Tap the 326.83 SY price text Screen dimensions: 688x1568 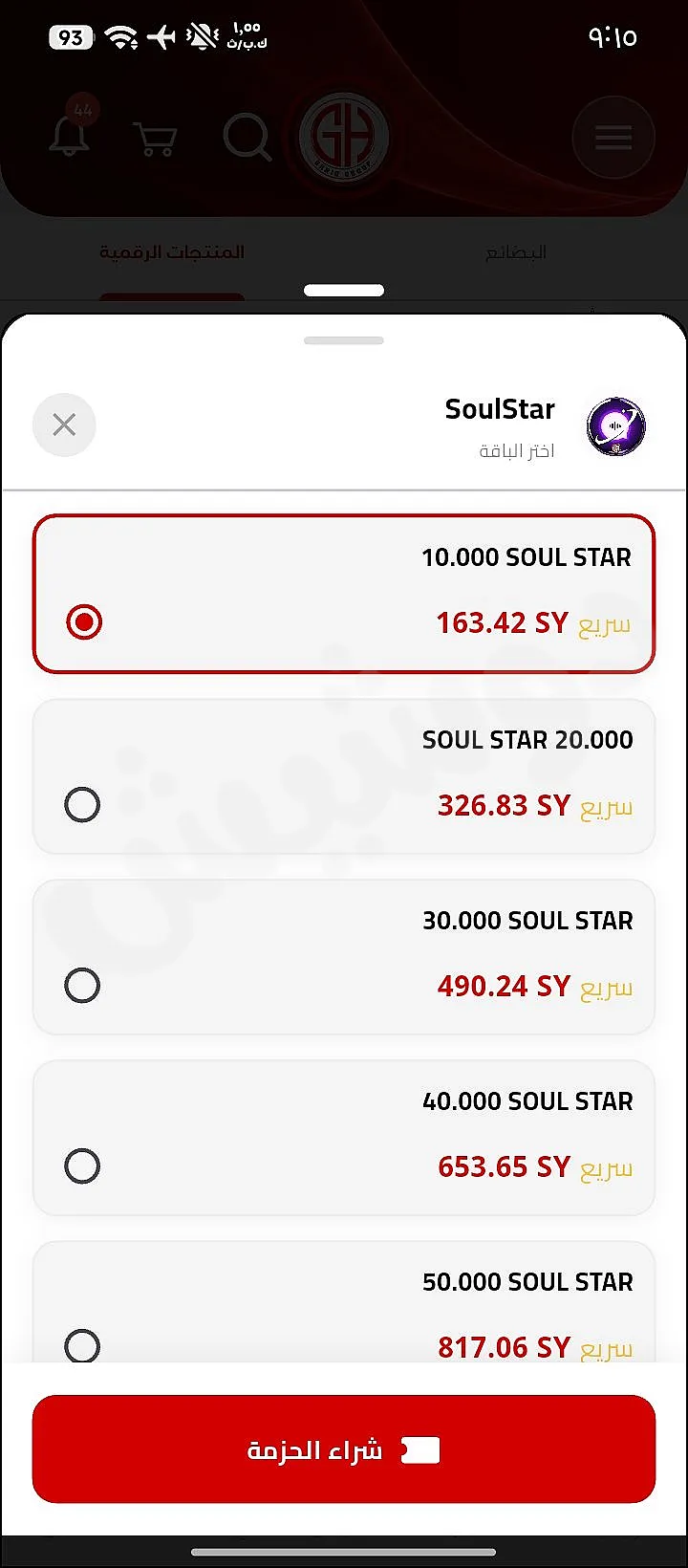coord(504,805)
